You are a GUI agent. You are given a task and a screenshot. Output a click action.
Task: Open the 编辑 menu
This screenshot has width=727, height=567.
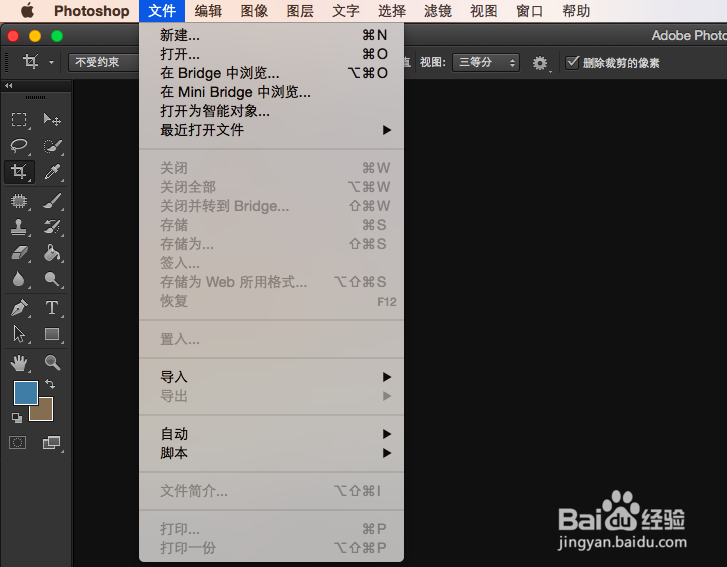pyautogui.click(x=208, y=11)
